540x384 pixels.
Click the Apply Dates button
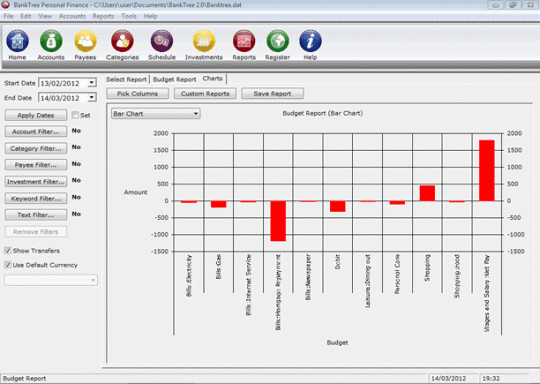tap(36, 115)
